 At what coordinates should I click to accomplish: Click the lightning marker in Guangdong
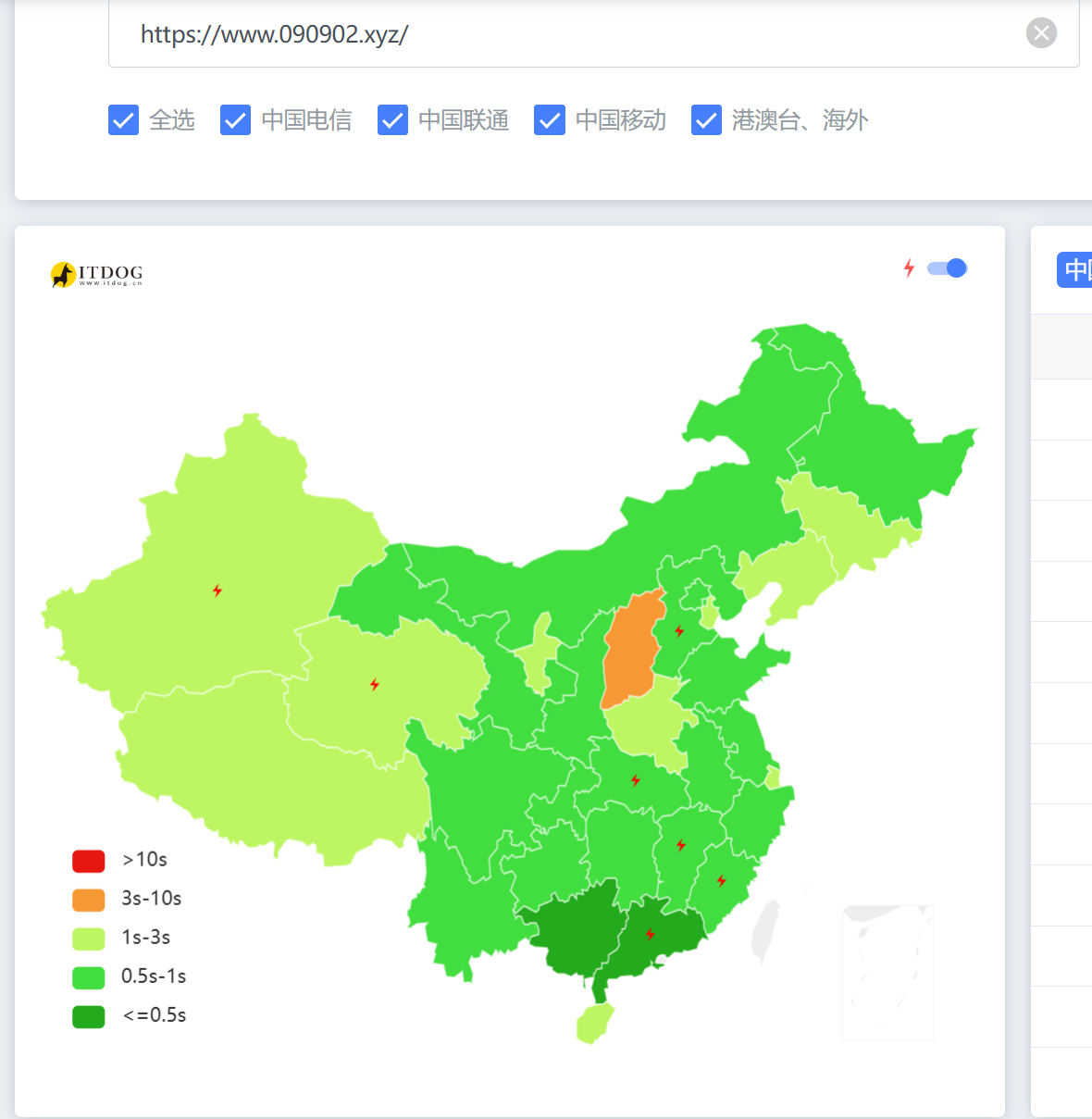[x=650, y=934]
